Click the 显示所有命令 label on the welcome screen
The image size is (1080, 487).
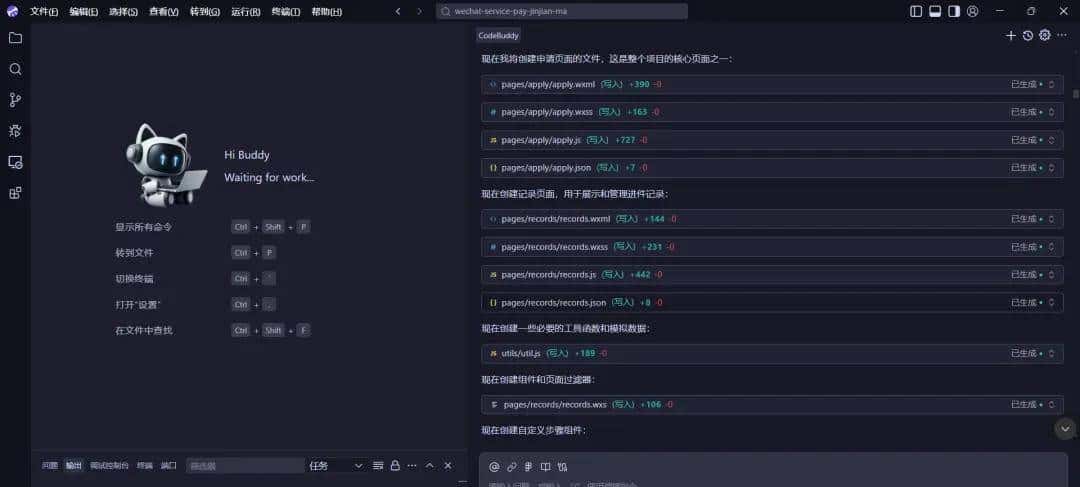coord(143,227)
